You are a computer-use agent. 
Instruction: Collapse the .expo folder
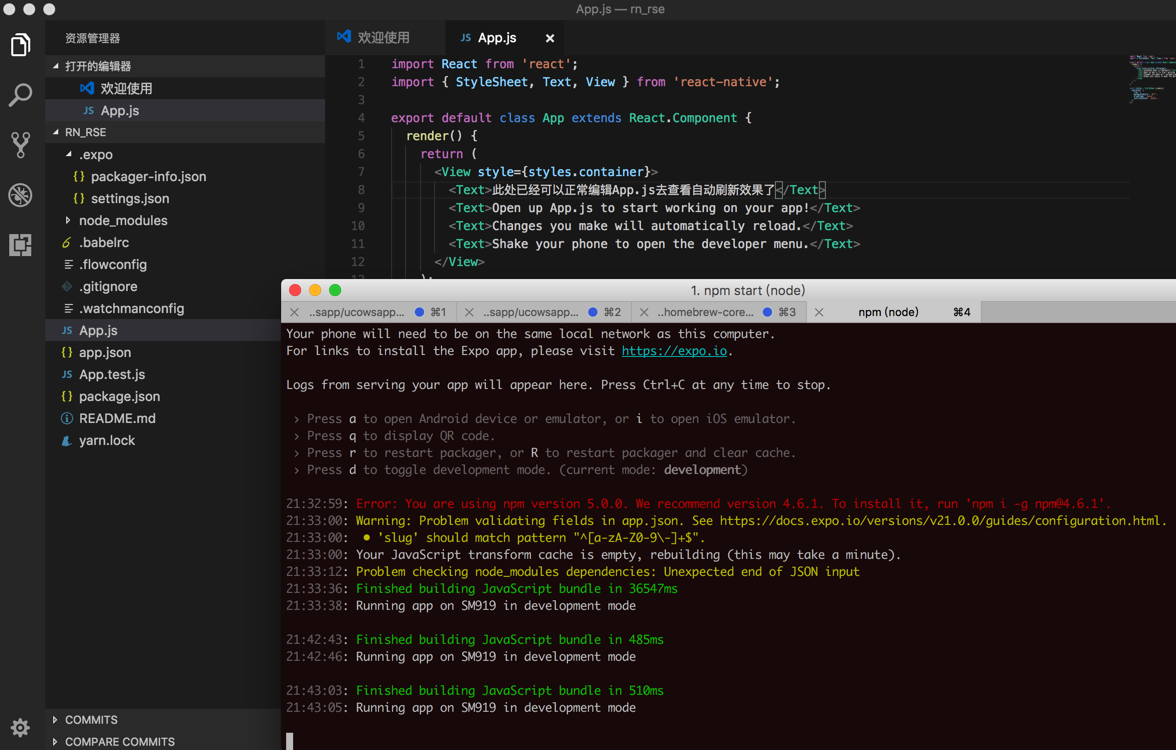click(95, 154)
